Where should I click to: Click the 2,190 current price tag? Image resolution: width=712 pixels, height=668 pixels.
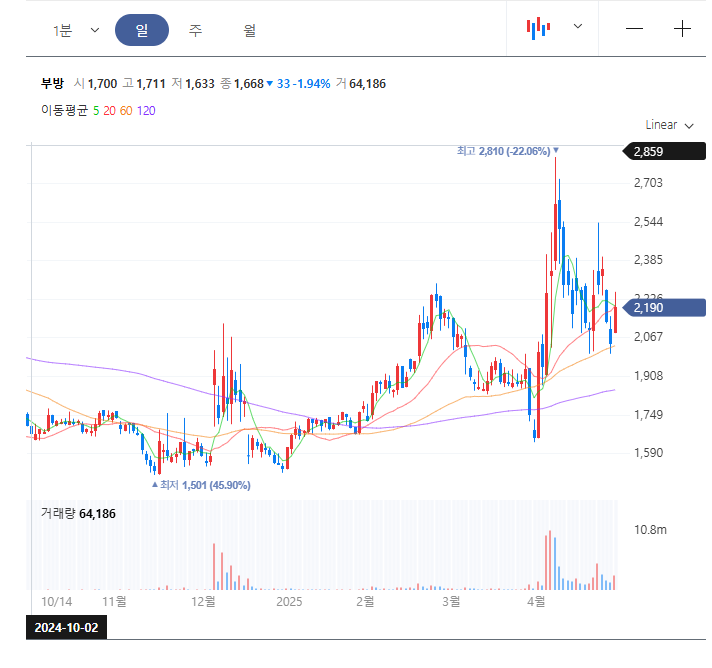click(664, 308)
